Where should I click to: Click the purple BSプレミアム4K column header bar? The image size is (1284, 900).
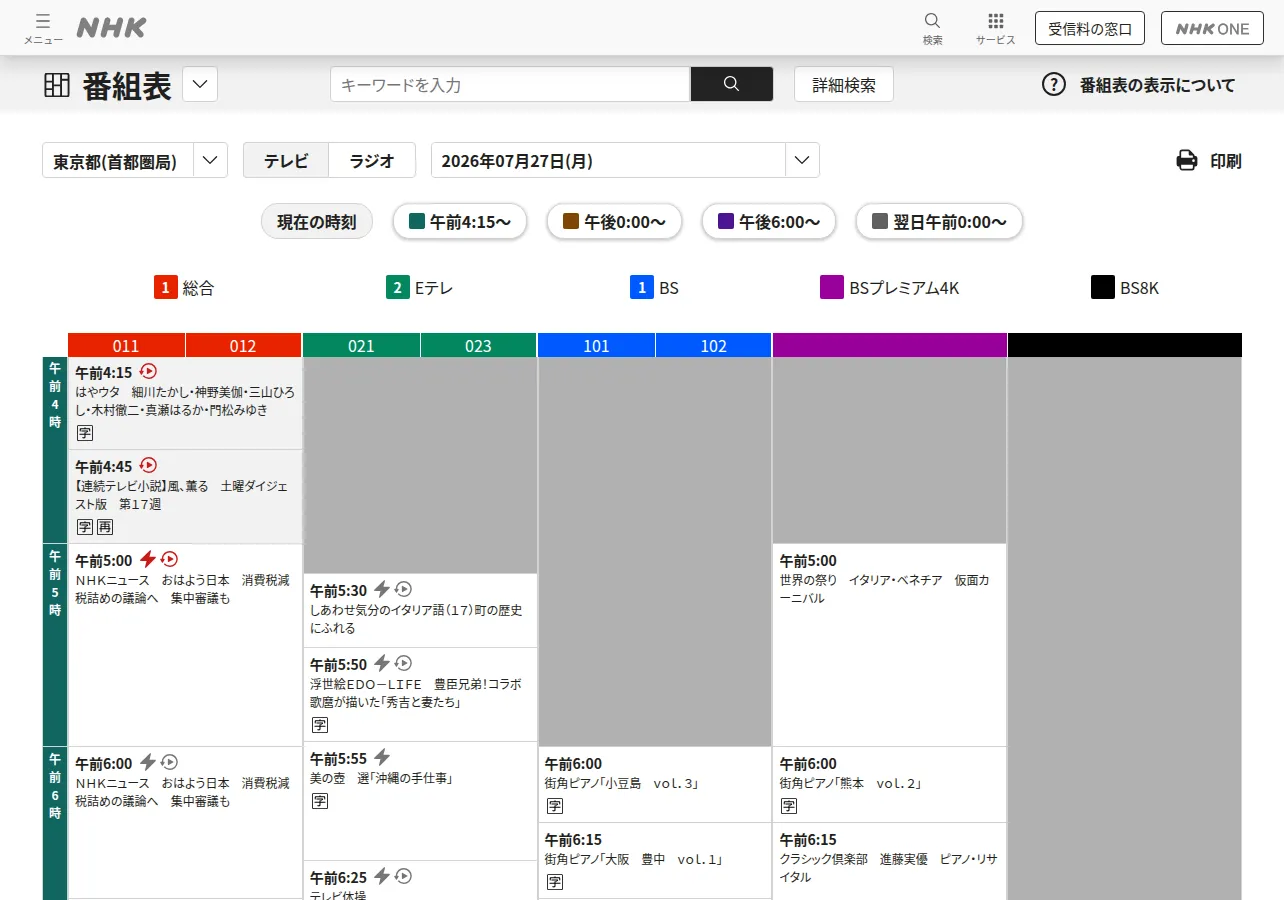890,345
